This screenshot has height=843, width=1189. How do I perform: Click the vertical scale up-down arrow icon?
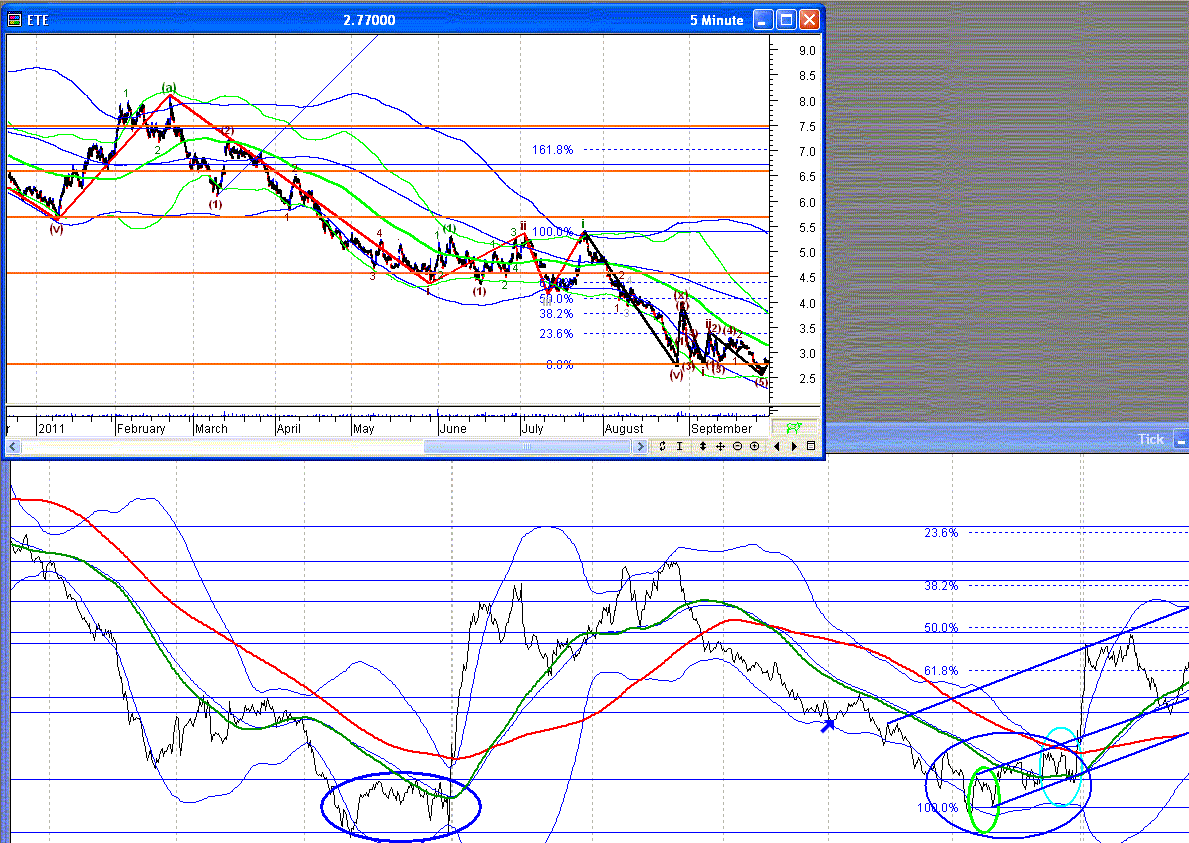coord(702,447)
